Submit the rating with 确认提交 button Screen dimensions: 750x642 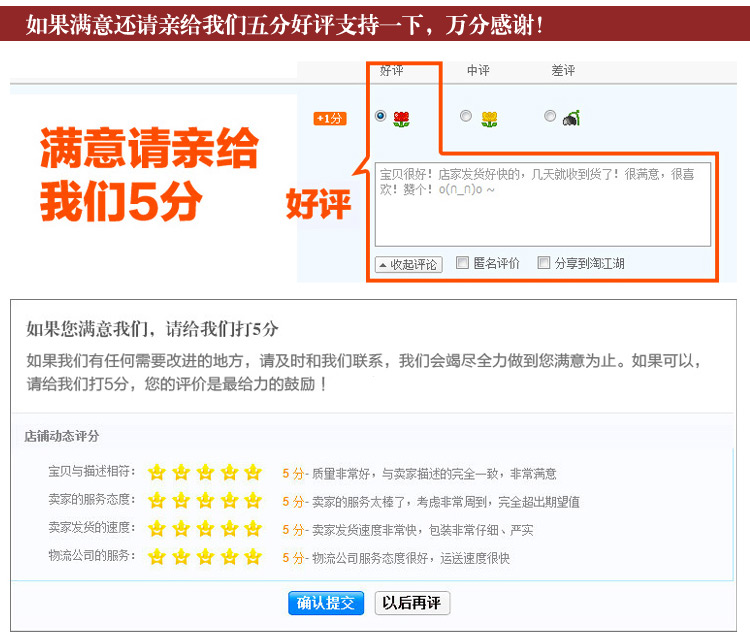click(326, 603)
